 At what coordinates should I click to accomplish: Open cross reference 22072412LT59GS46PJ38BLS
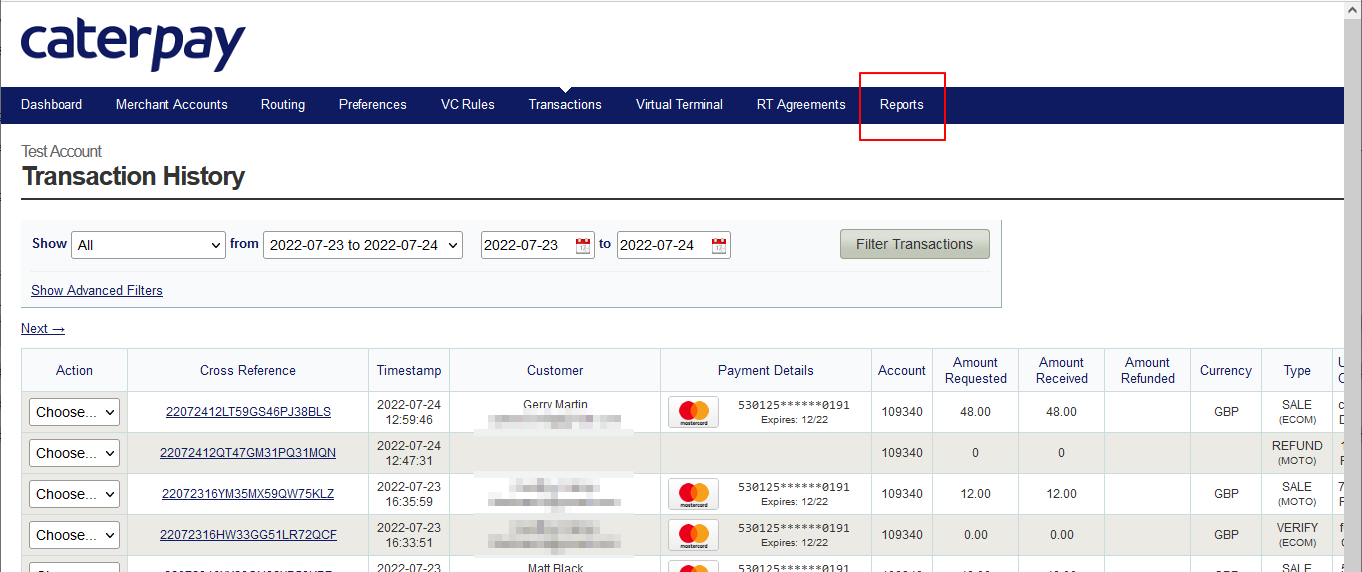[248, 412]
